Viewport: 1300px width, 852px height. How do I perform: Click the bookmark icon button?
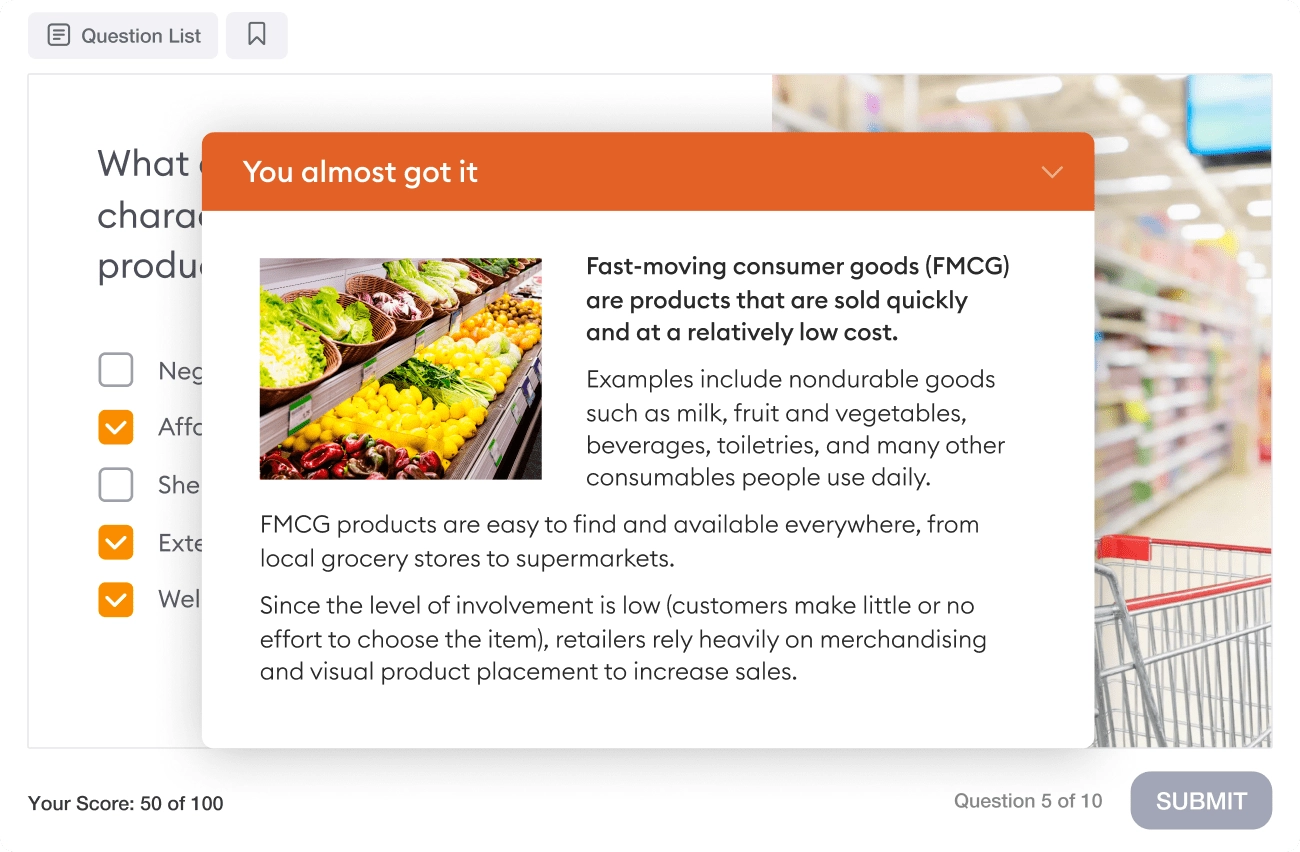coord(257,36)
